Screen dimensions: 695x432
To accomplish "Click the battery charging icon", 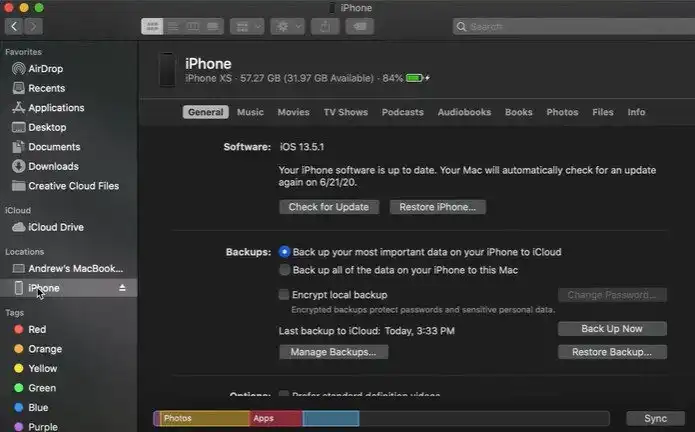I will tap(418, 78).
